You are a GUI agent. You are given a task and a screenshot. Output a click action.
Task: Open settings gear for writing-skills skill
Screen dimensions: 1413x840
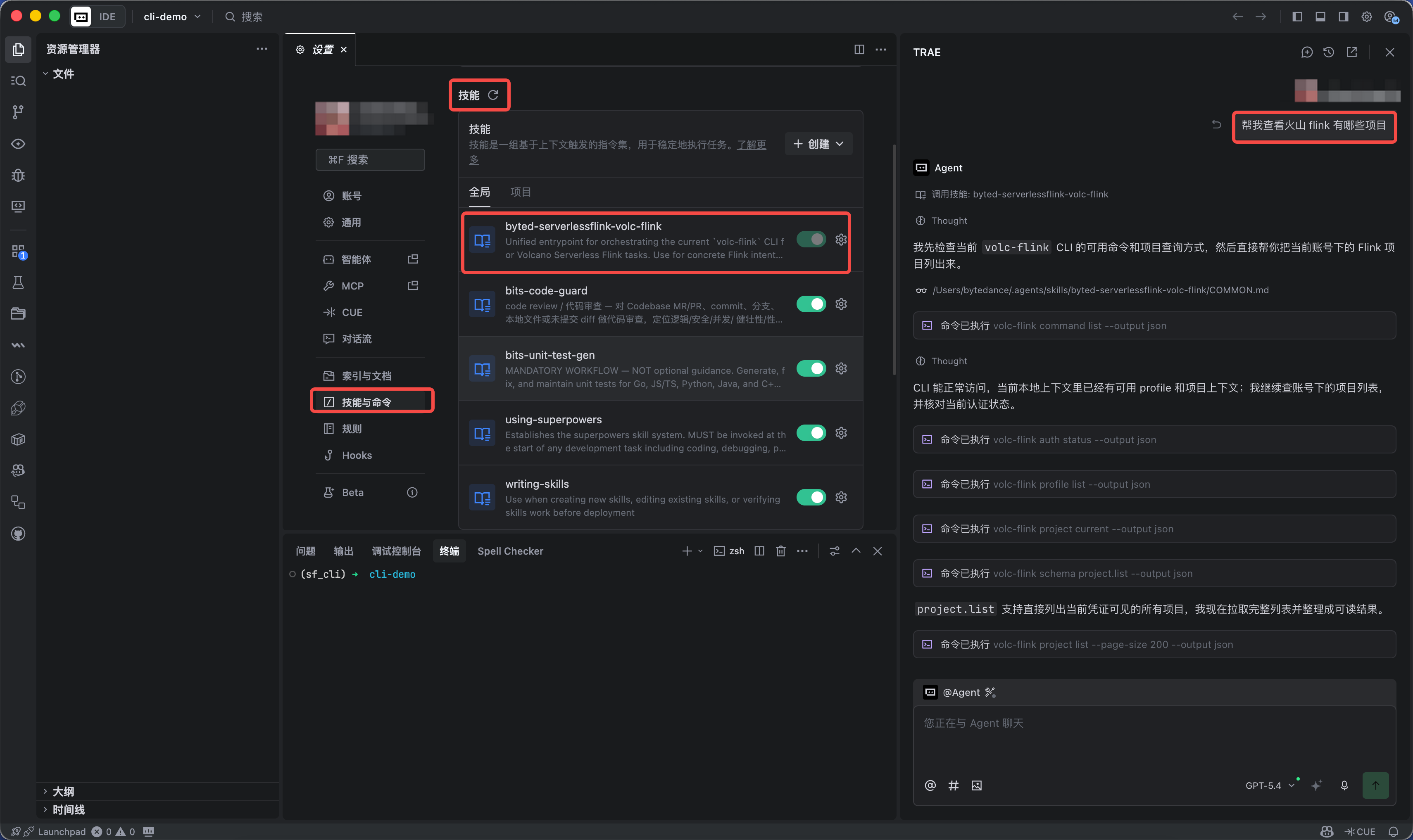pos(841,498)
